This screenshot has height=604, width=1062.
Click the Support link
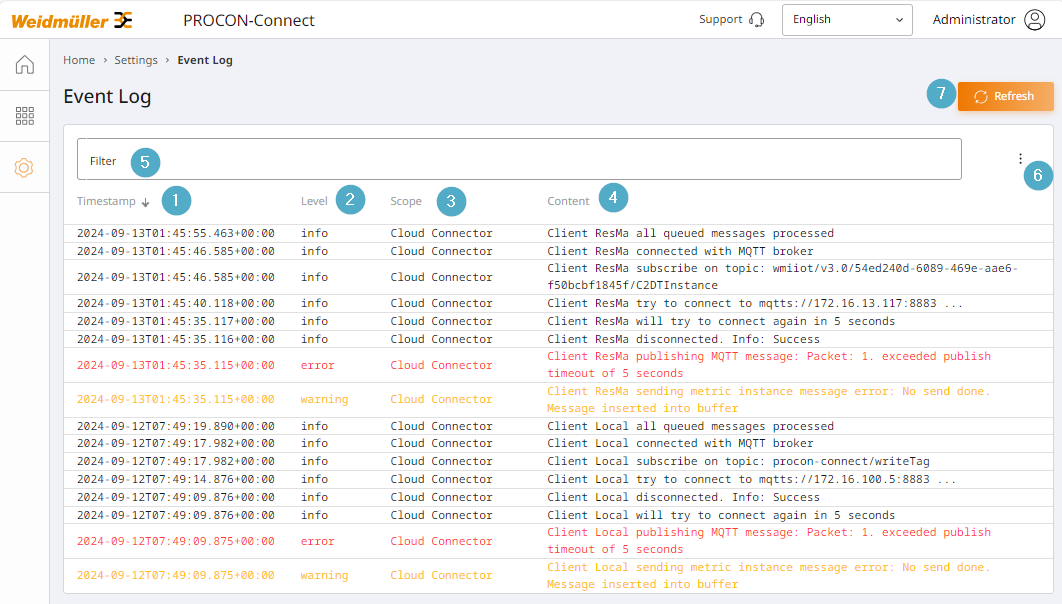(721, 20)
